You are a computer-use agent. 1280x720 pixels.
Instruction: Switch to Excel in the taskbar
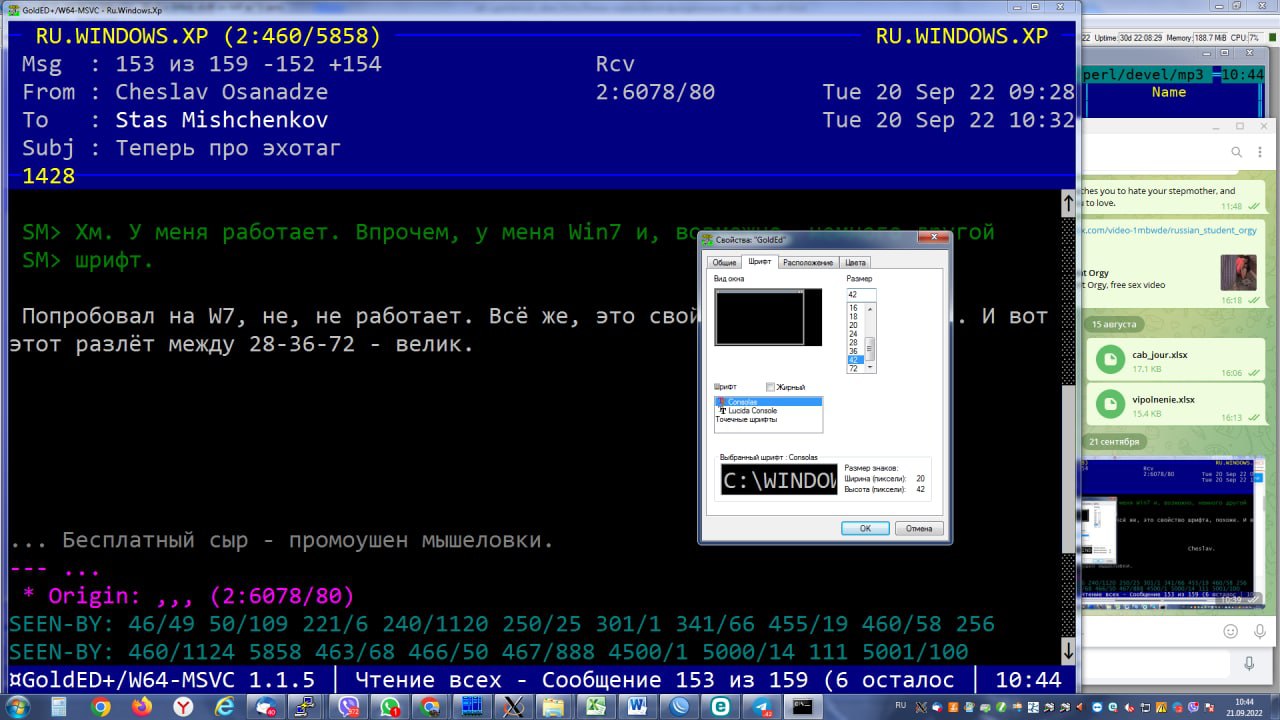coord(596,707)
